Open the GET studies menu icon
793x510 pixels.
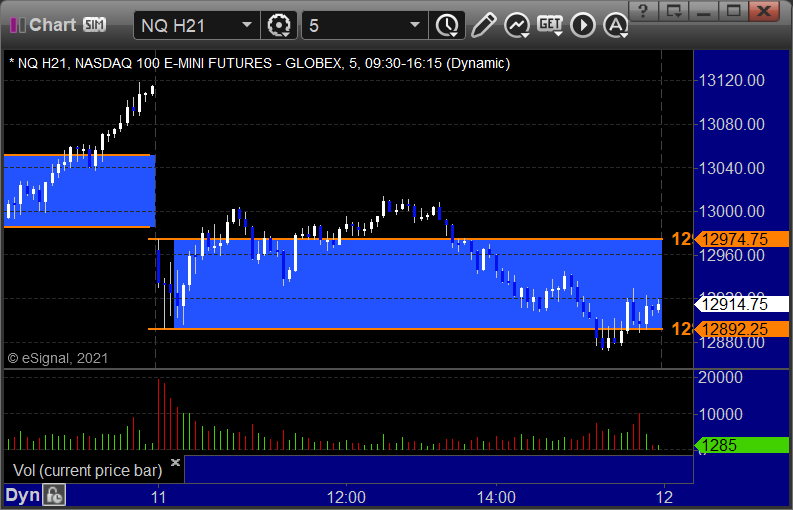pos(550,25)
